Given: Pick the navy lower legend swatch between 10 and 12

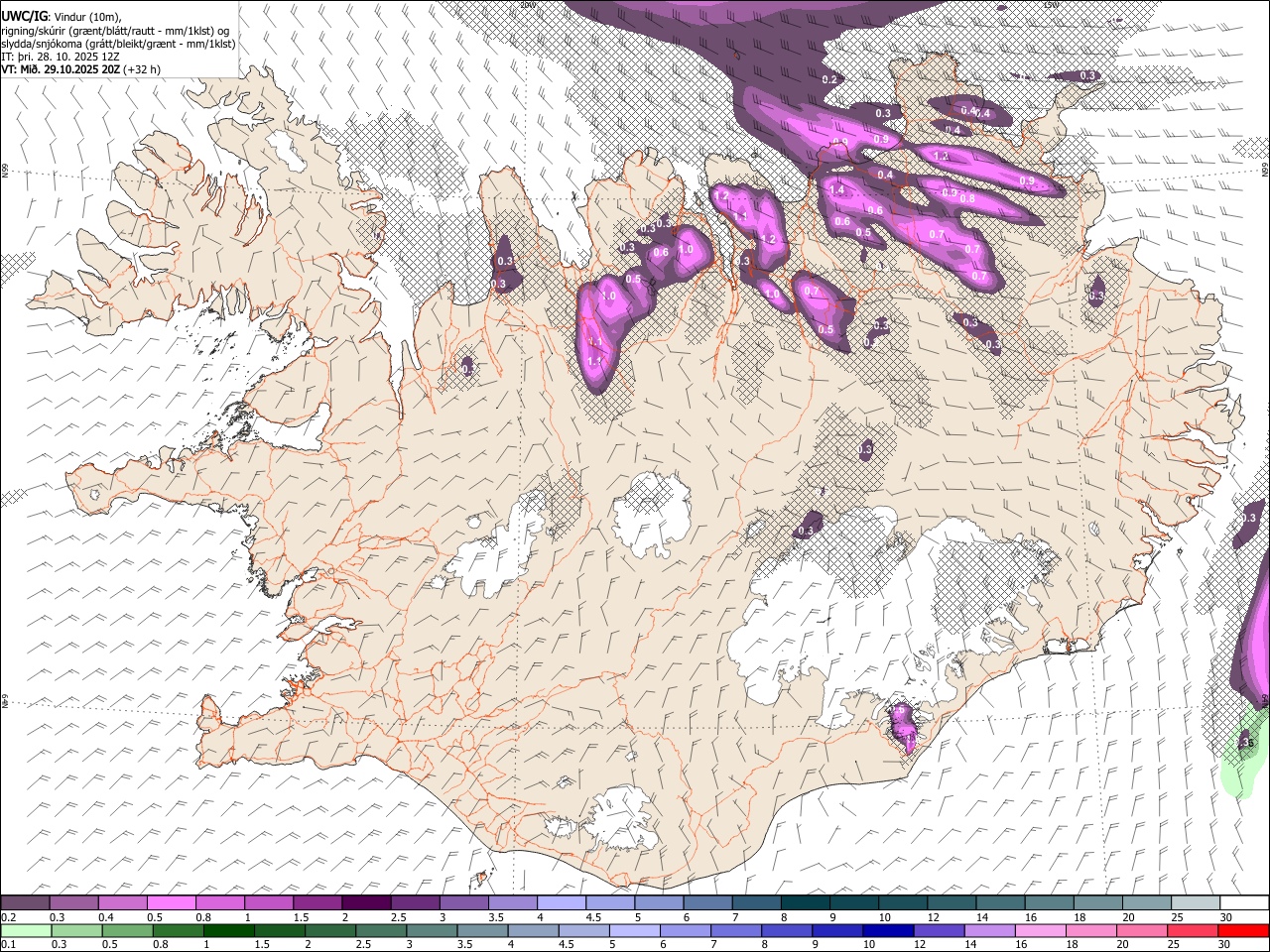Looking at the screenshot, I should pyautogui.click(x=888, y=931).
